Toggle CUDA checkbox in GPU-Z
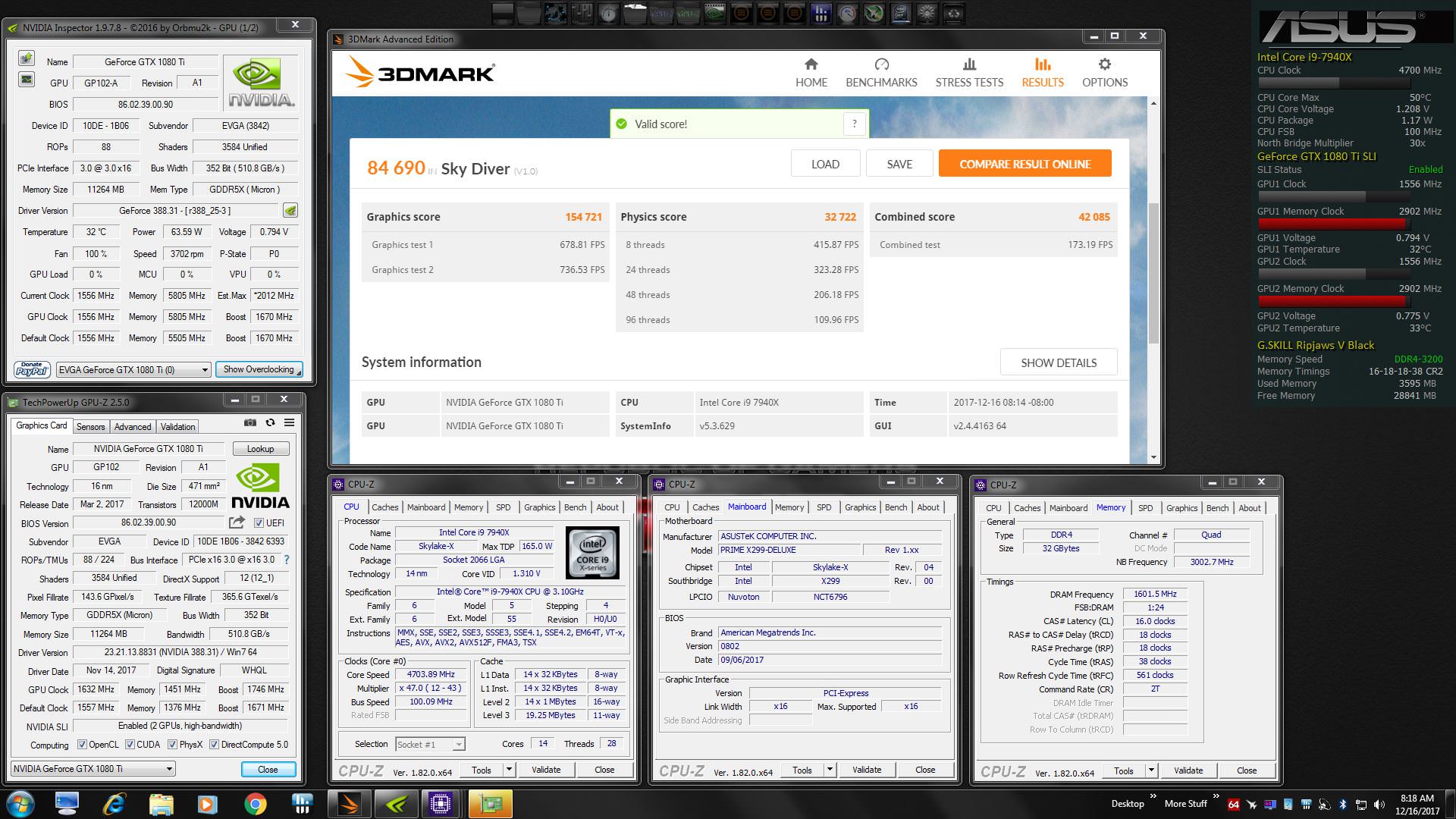Viewport: 1456px width, 819px height. (x=130, y=745)
